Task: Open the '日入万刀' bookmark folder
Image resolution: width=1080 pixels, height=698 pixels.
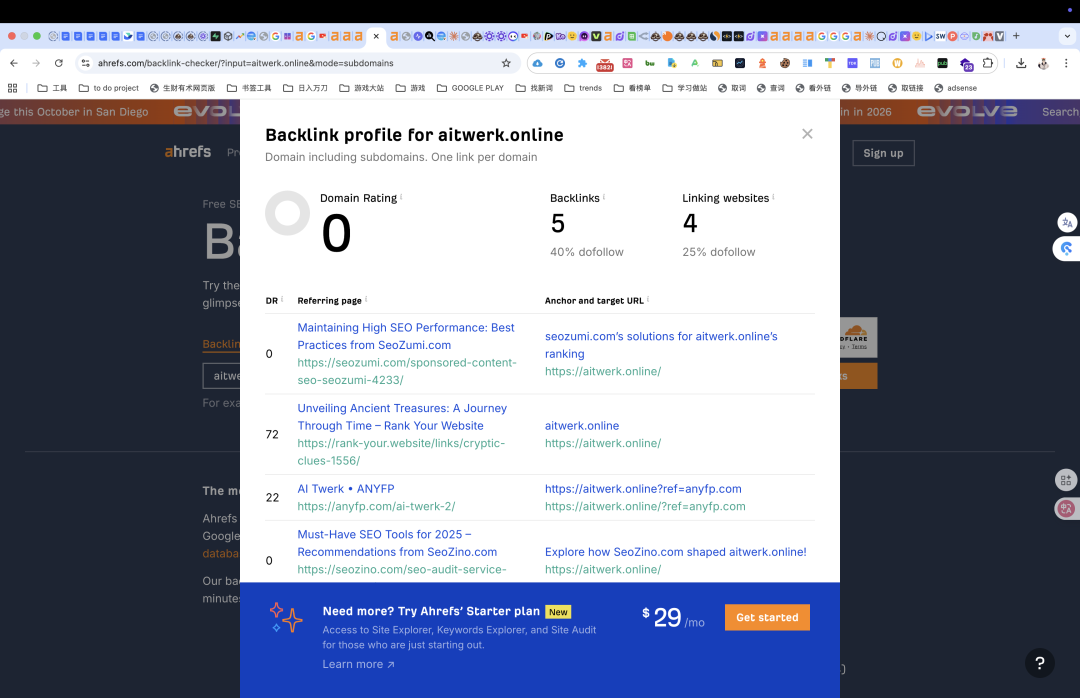Action: point(305,88)
